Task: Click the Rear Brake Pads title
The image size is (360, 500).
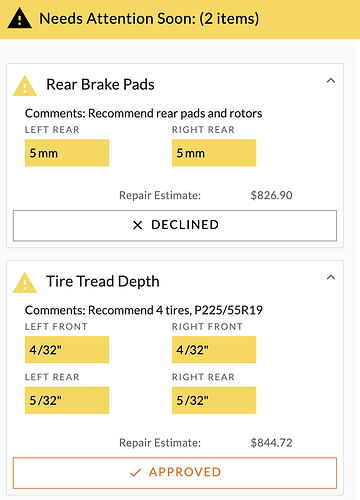Action: tap(100, 85)
